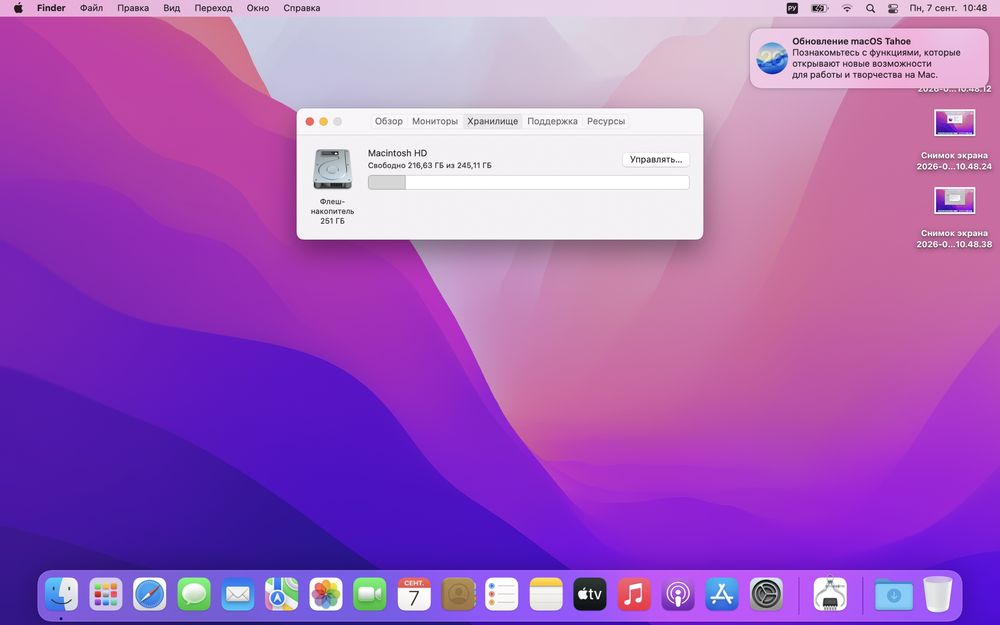1000x625 pixels.
Task: Open App Store in the Dock
Action: click(x=722, y=594)
